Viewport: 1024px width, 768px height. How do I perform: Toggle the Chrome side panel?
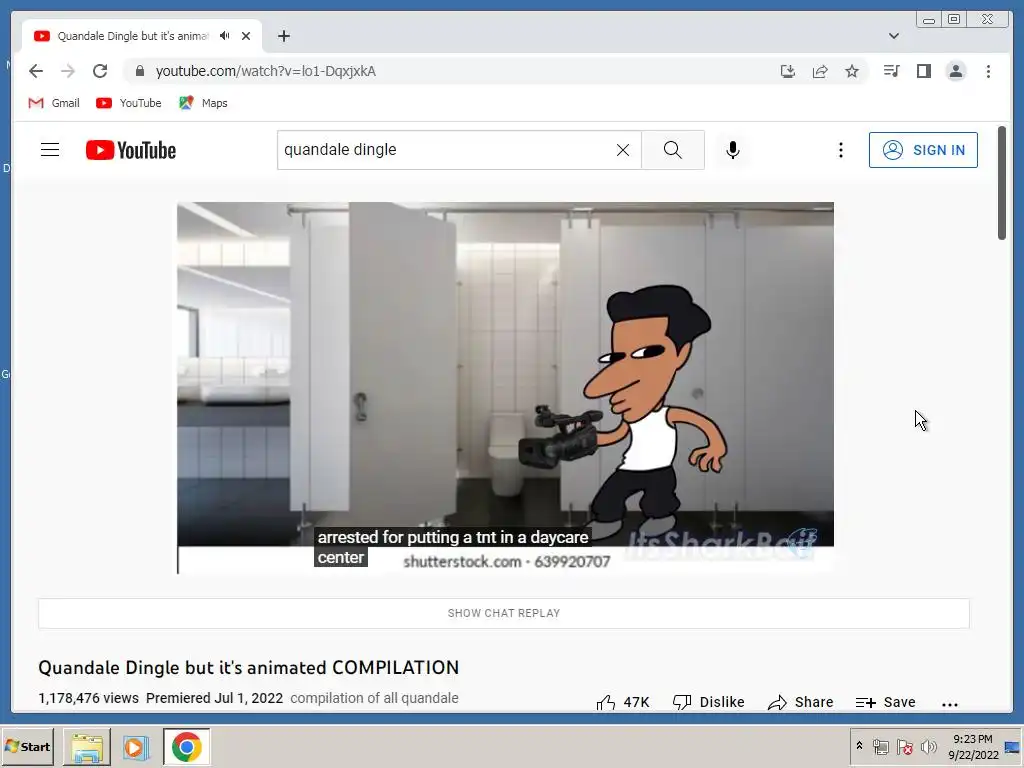[923, 71]
